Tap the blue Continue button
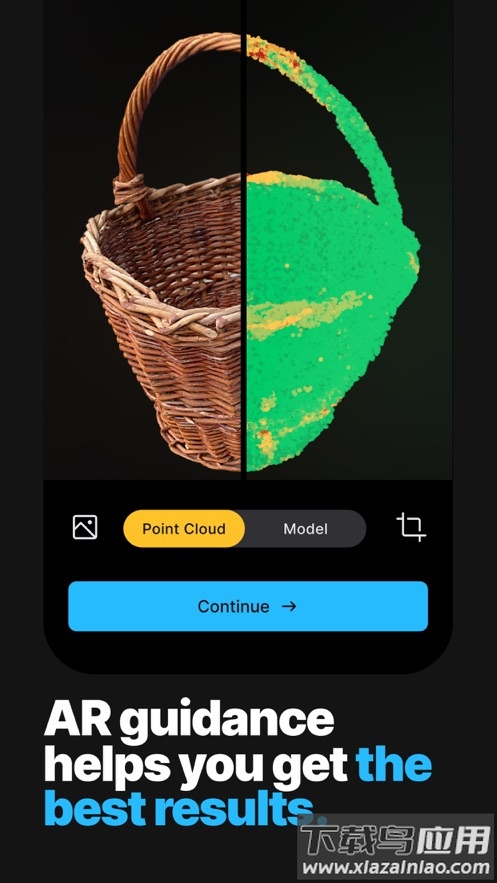The width and height of the screenshot is (497, 883). [248, 606]
